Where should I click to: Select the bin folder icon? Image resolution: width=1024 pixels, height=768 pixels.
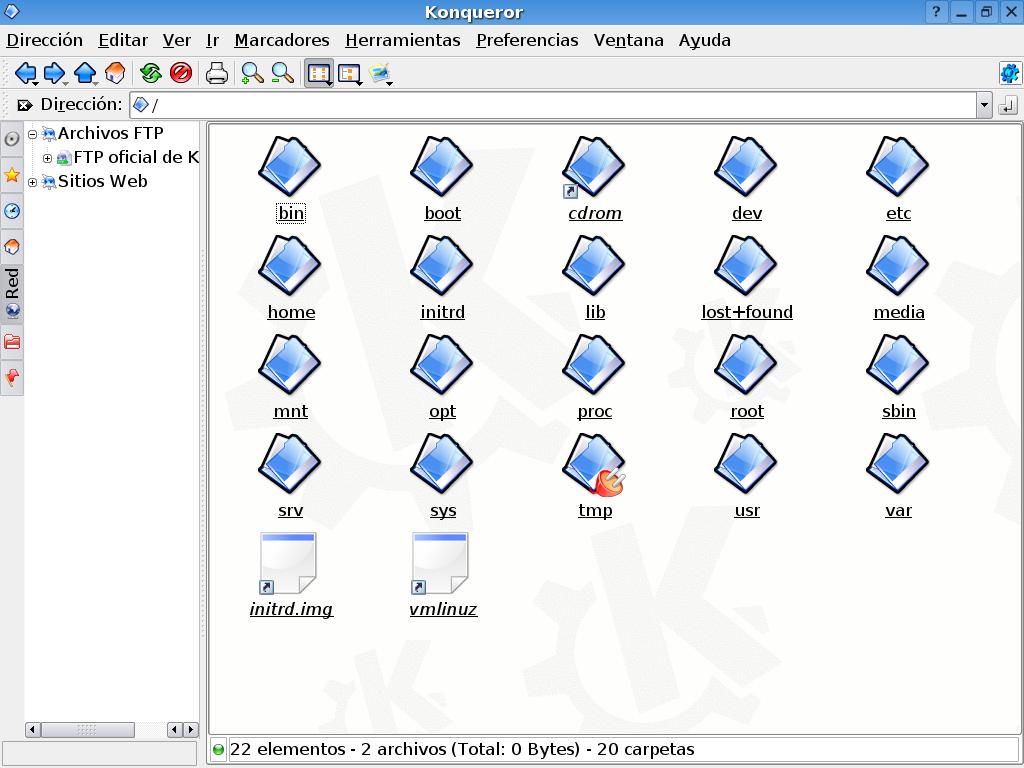click(290, 167)
